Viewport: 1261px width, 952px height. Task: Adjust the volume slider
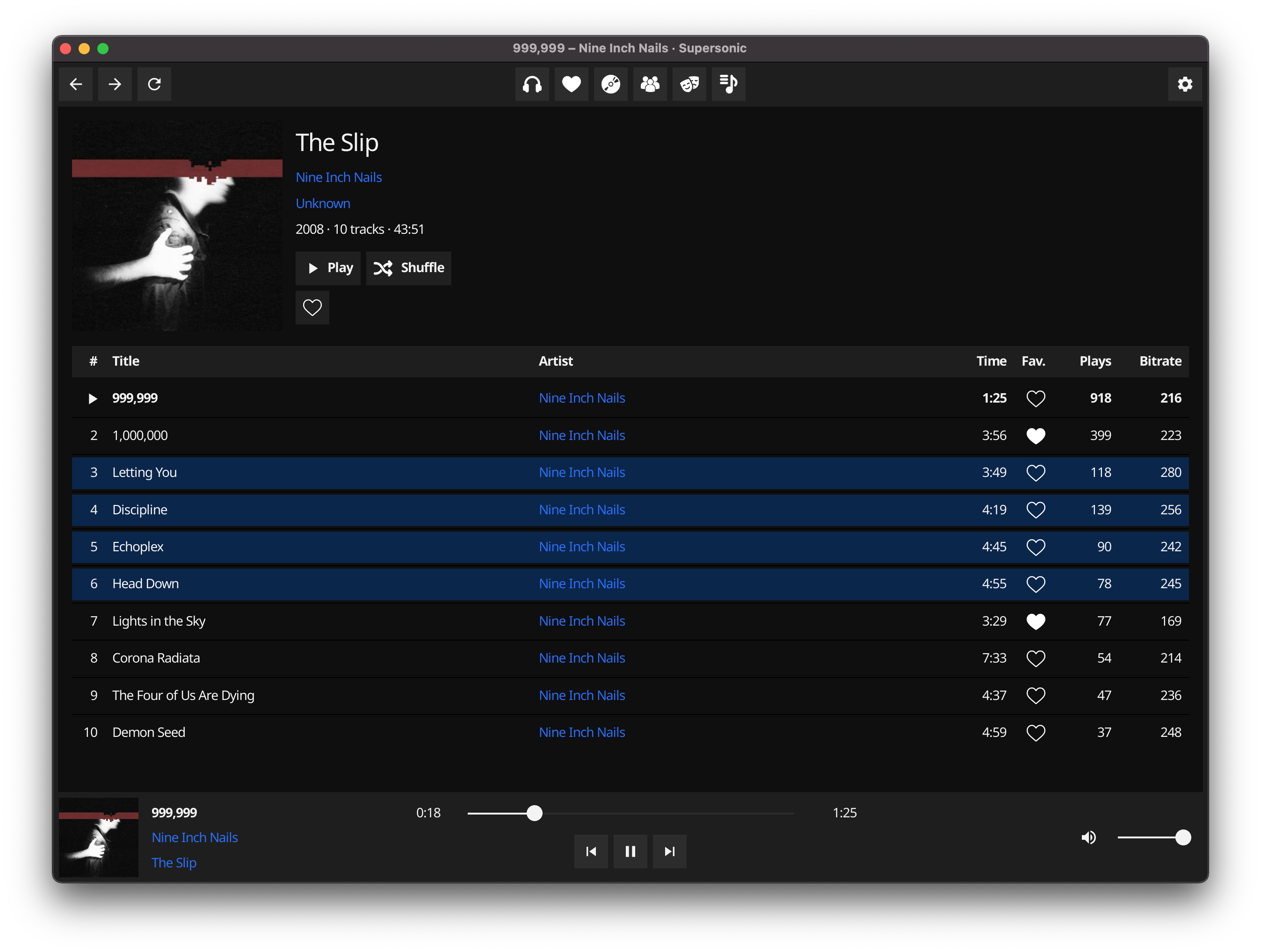(x=1154, y=837)
